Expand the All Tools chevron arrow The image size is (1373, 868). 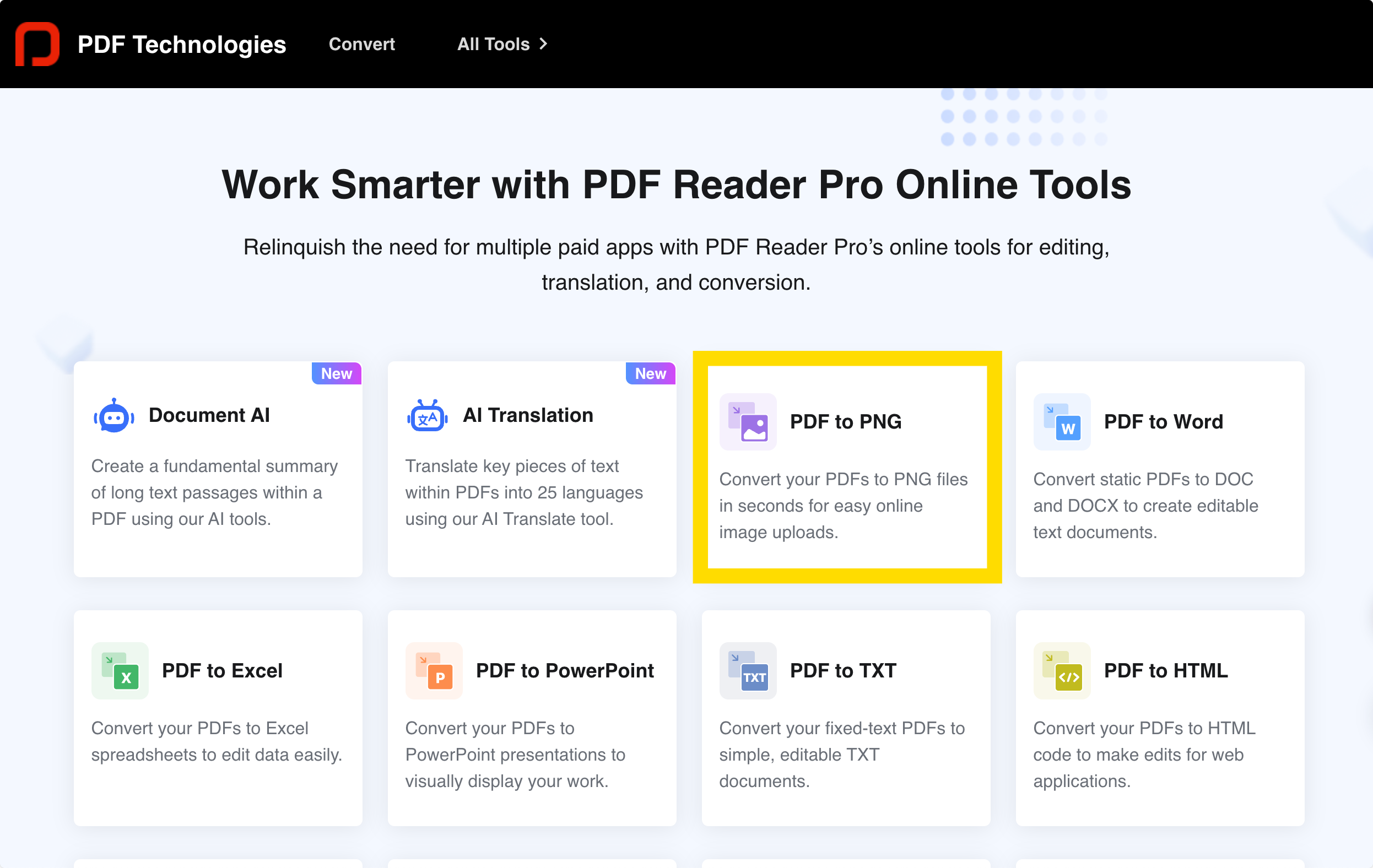click(x=543, y=44)
